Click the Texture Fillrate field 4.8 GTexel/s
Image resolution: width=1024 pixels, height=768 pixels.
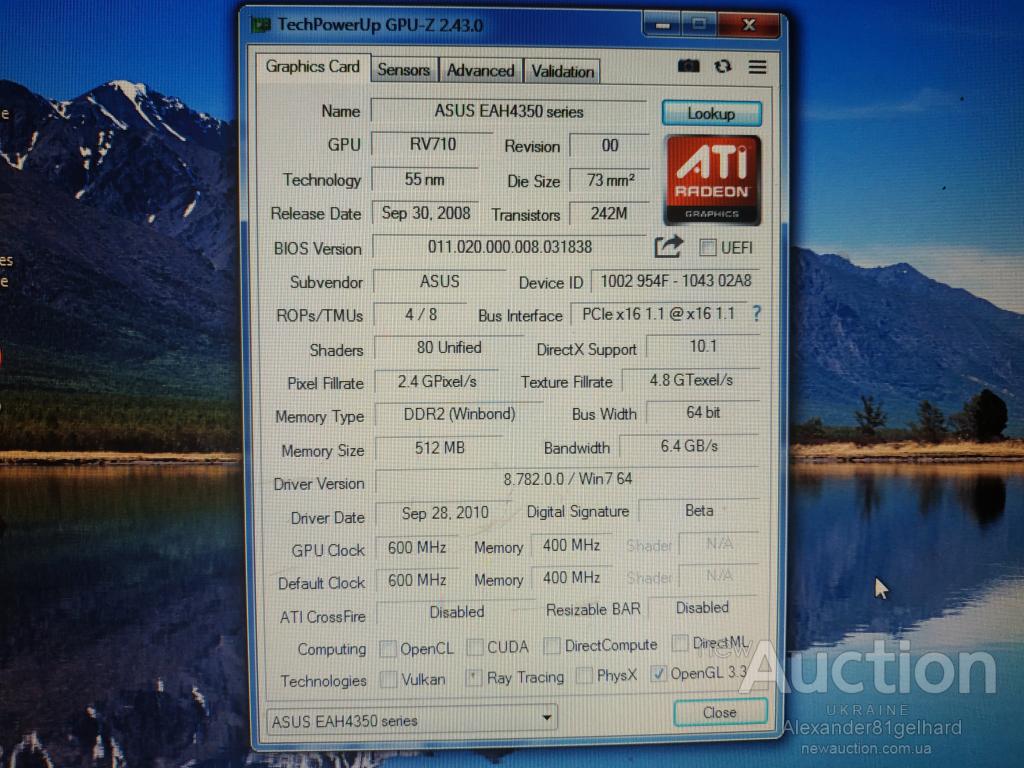(x=691, y=380)
